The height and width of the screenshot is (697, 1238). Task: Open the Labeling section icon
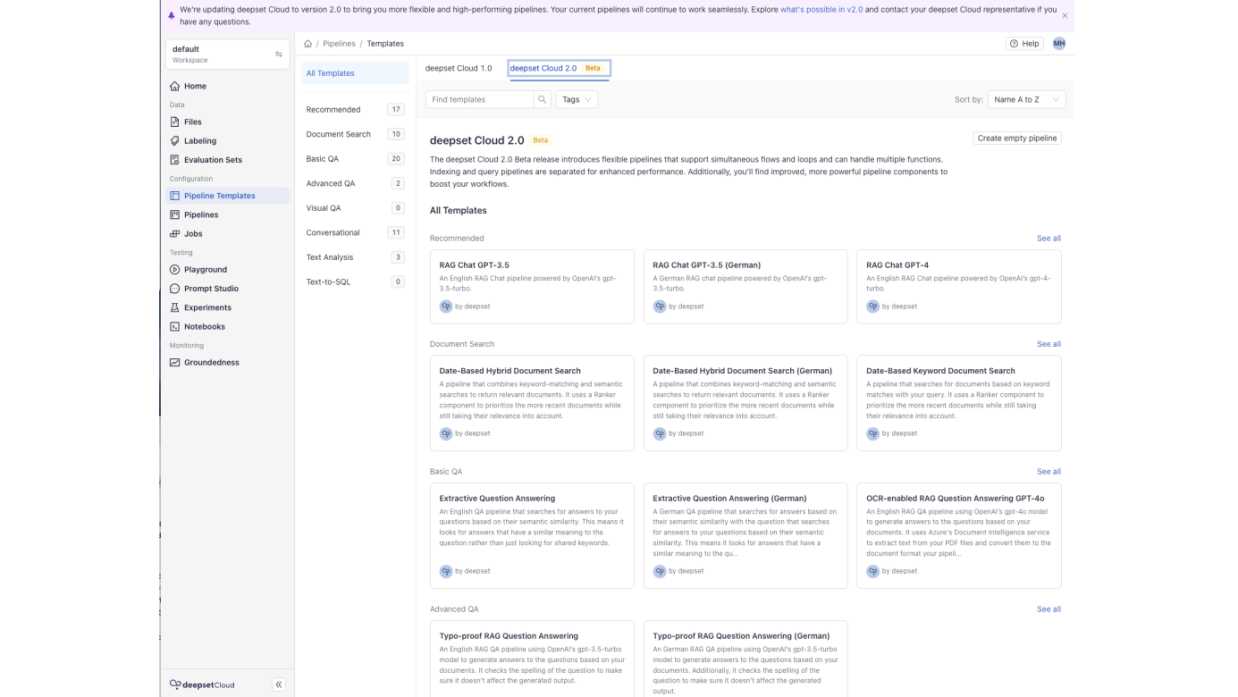coord(175,141)
